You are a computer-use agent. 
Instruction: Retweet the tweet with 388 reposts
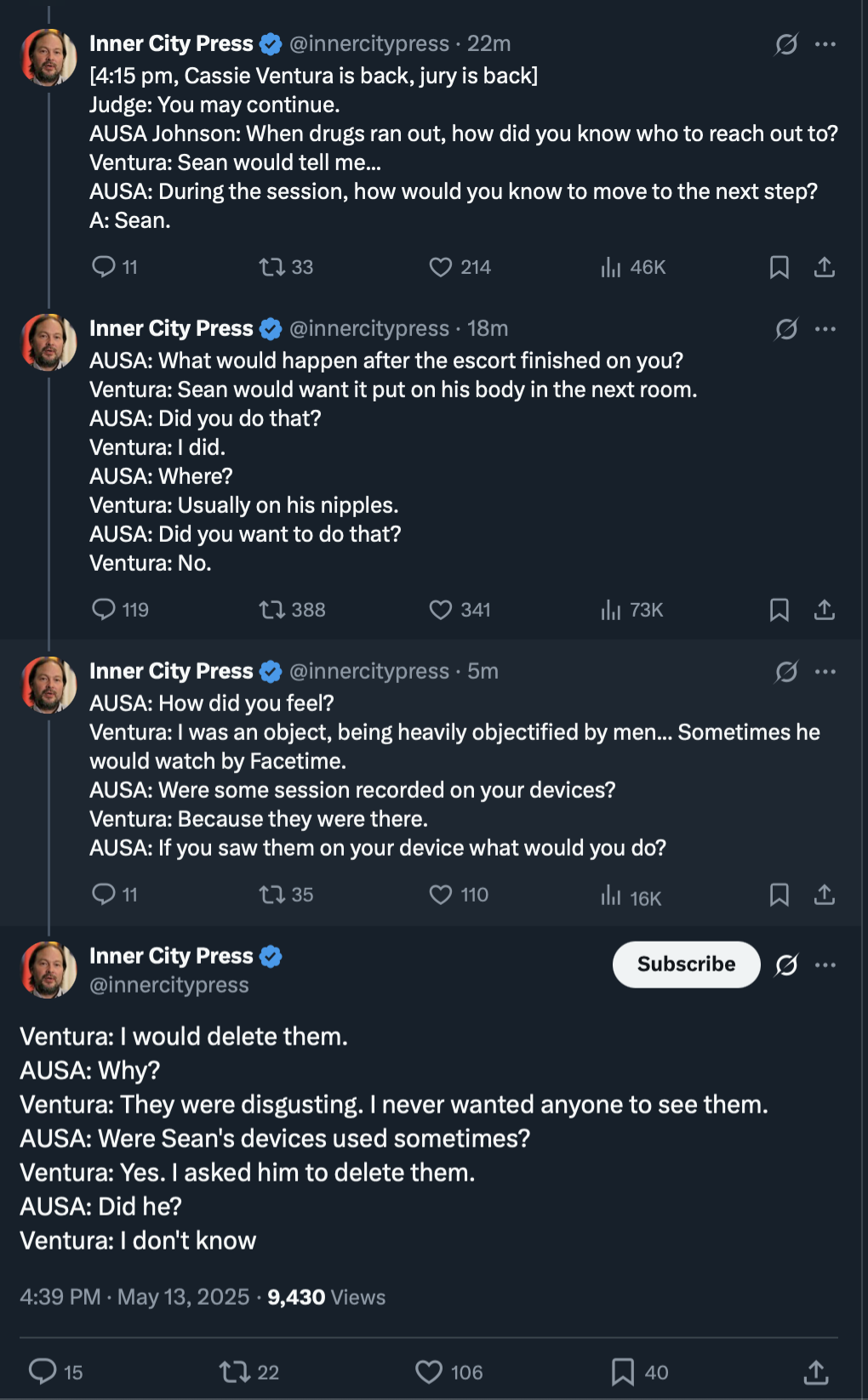(x=272, y=610)
